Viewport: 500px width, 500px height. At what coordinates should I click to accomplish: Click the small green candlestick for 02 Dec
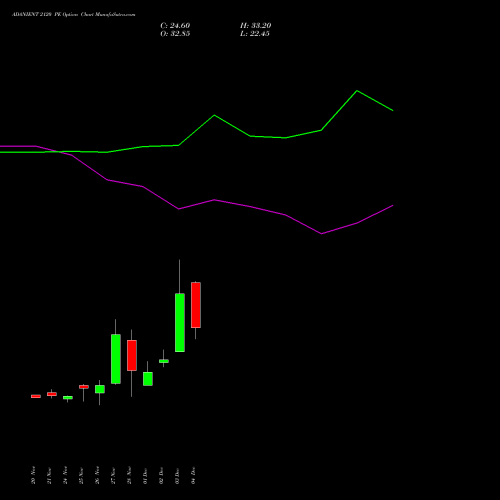point(164,361)
